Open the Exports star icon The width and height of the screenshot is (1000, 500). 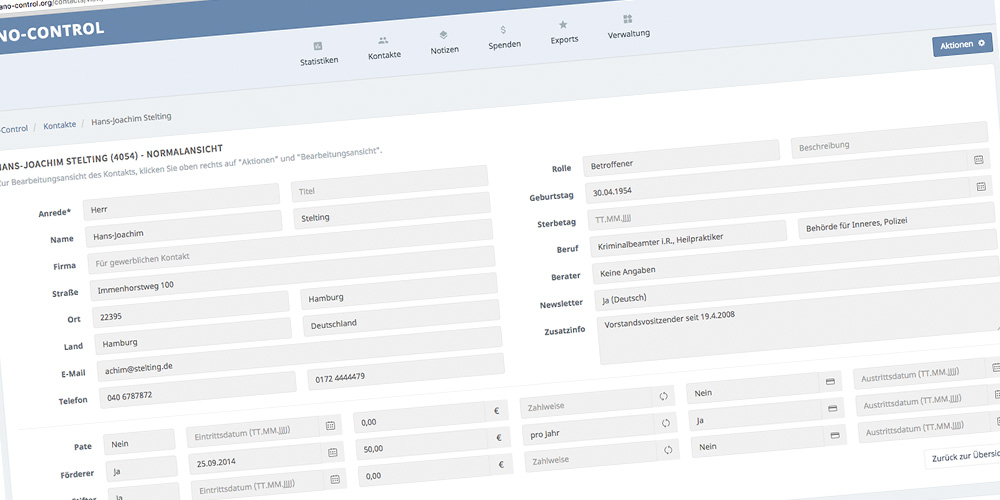tap(563, 25)
